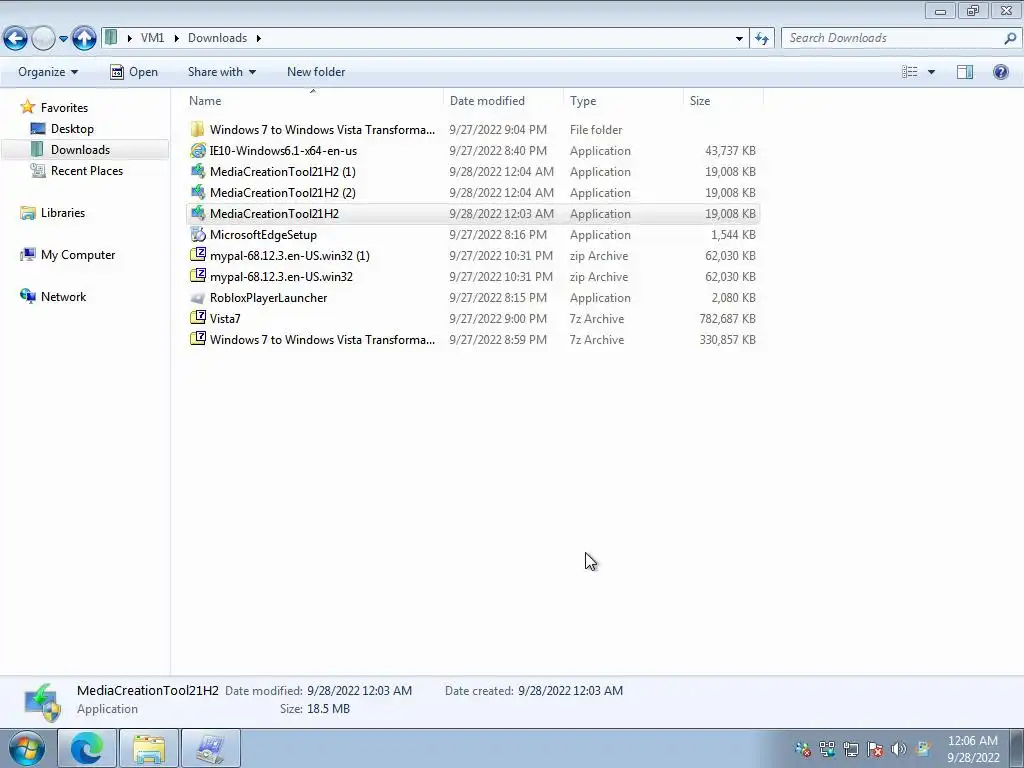This screenshot has width=1024, height=768.
Task: Refresh the Downloads folder view
Action: (761, 38)
